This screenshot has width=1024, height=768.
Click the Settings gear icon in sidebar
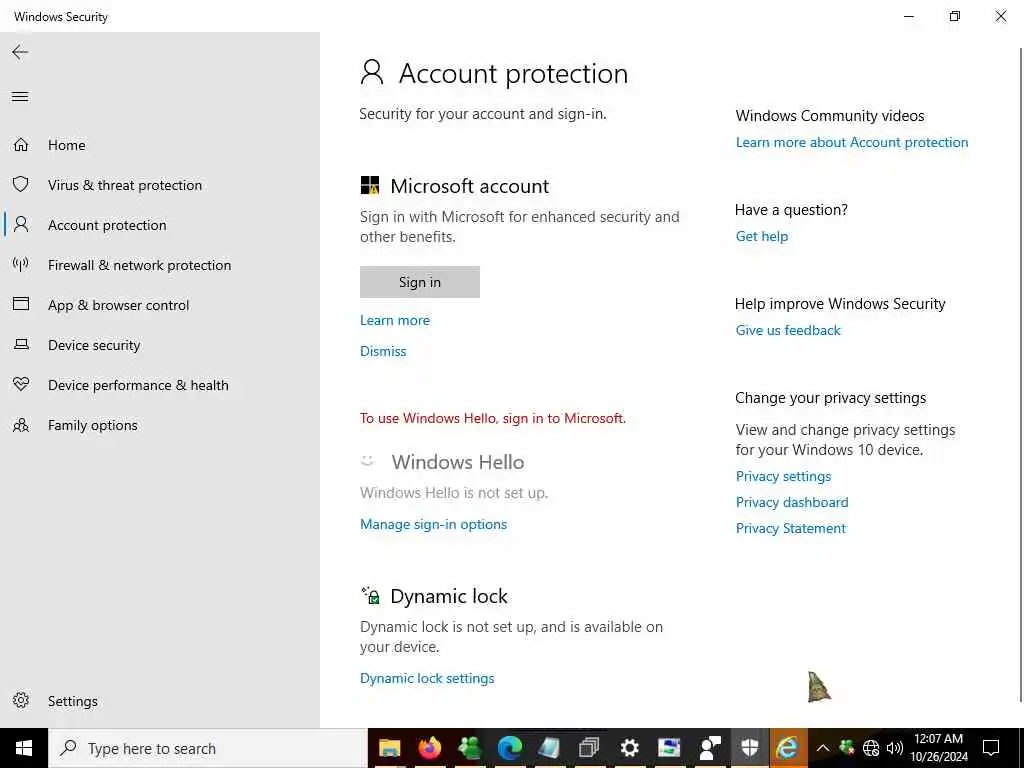click(21, 700)
